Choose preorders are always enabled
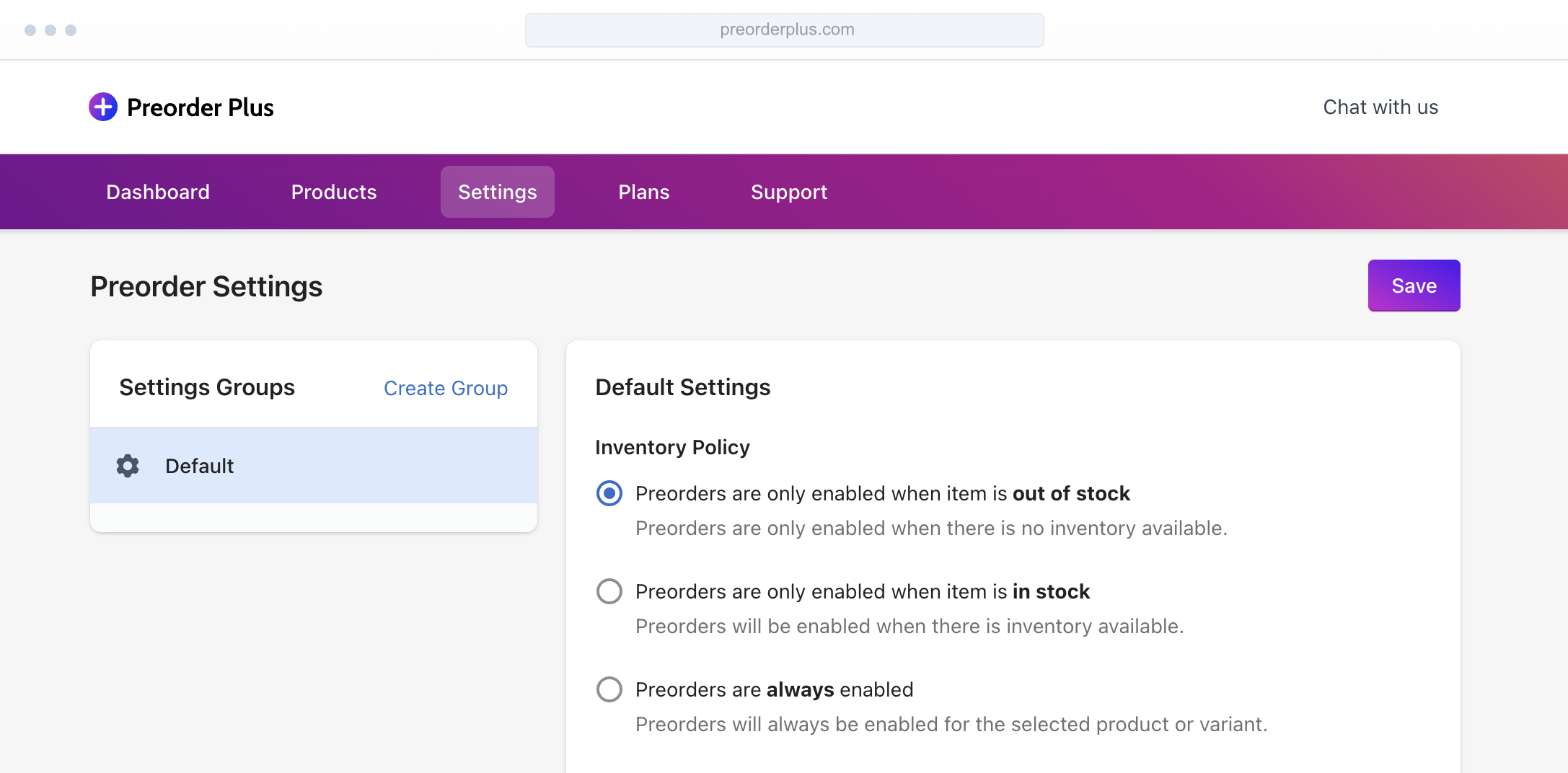The height and width of the screenshot is (773, 1568). [609, 689]
